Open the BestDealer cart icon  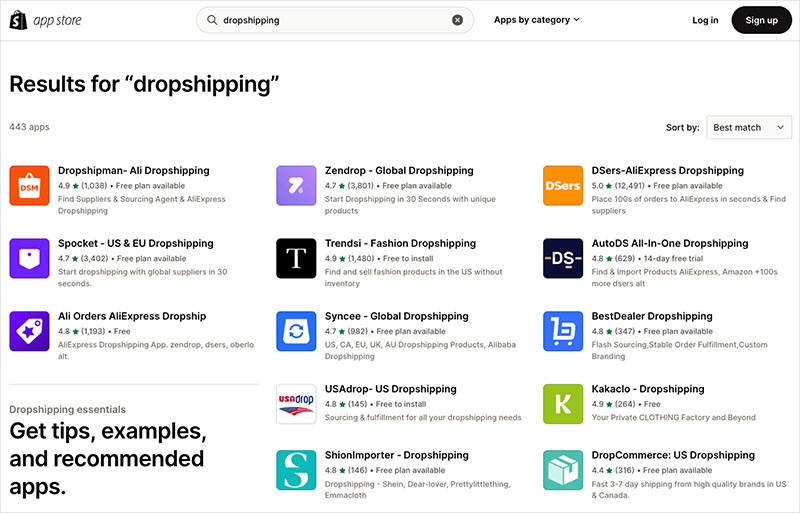563,331
